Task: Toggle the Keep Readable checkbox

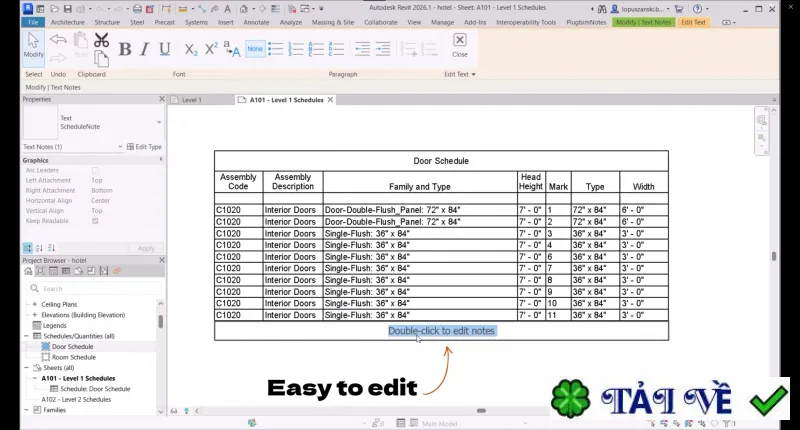Action: (95, 221)
